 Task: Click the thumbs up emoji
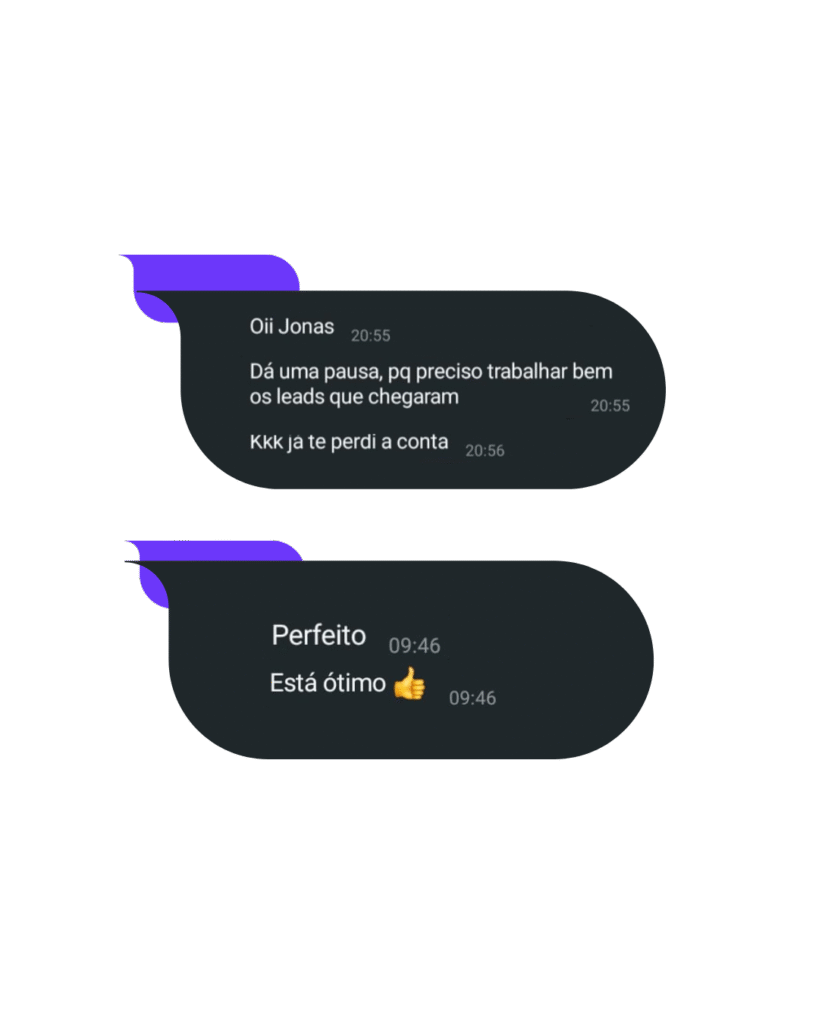pos(410,683)
